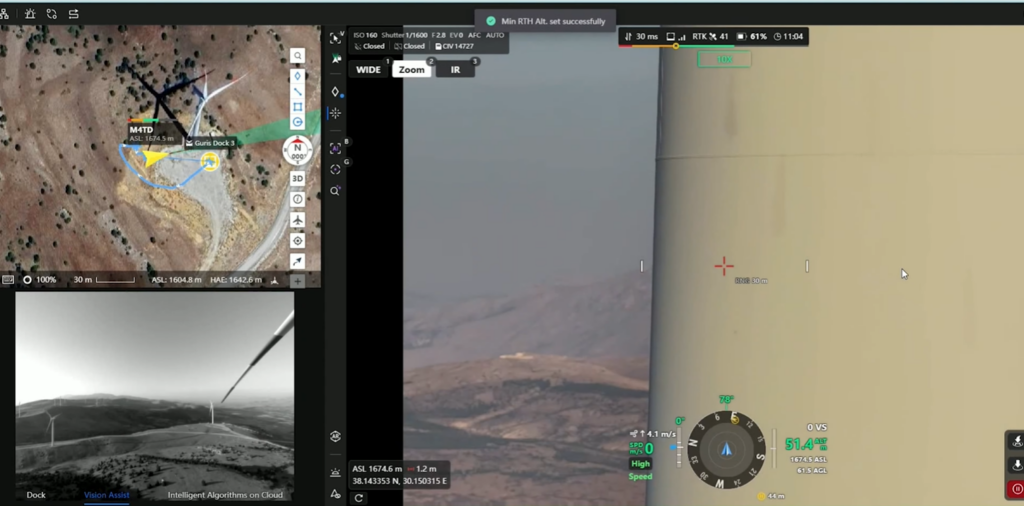Open the AUTO exposure mode dropdown
The image size is (1024, 506).
[x=495, y=35]
